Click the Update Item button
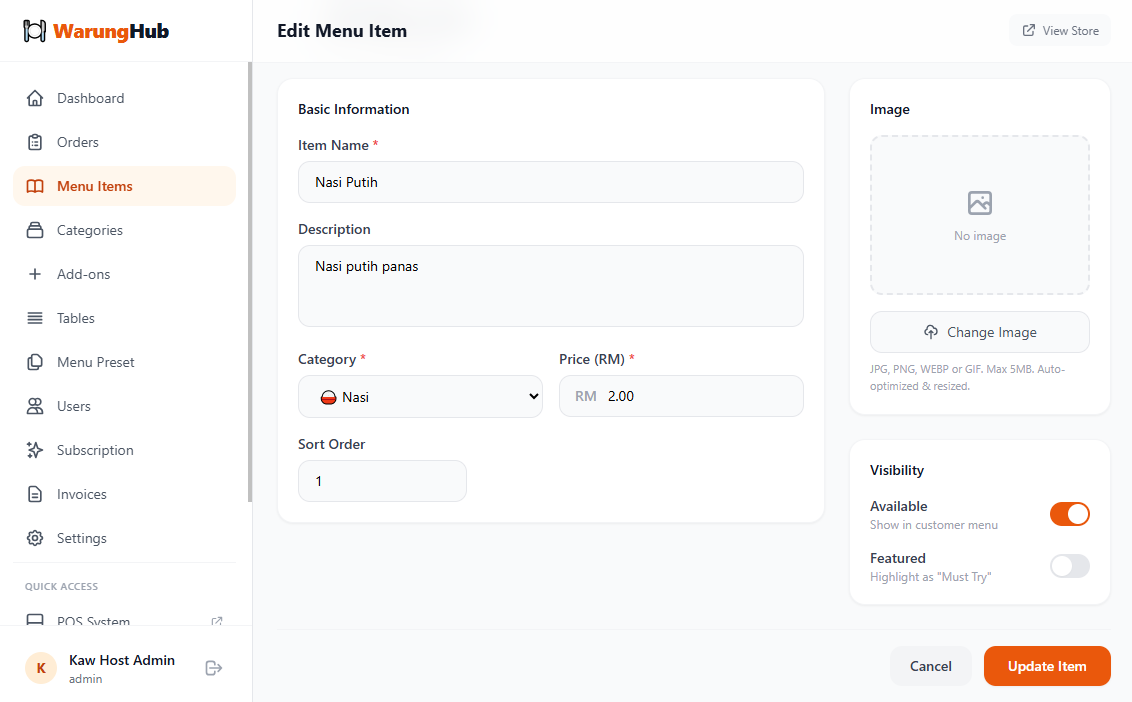The height and width of the screenshot is (702, 1132). (1046, 666)
